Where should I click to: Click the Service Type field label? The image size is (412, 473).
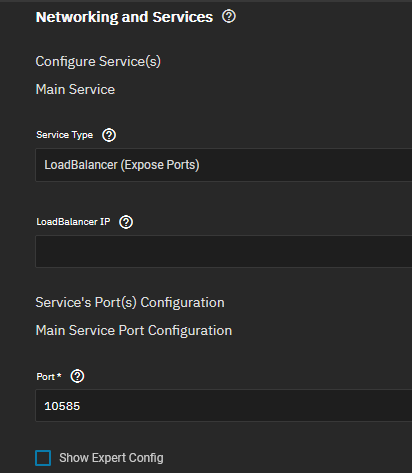pyautogui.click(x=65, y=135)
